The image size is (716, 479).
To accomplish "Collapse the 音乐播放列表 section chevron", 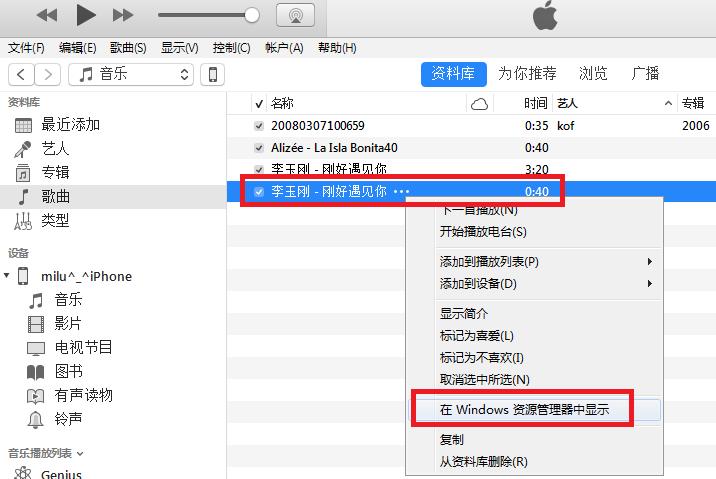I will (80, 454).
